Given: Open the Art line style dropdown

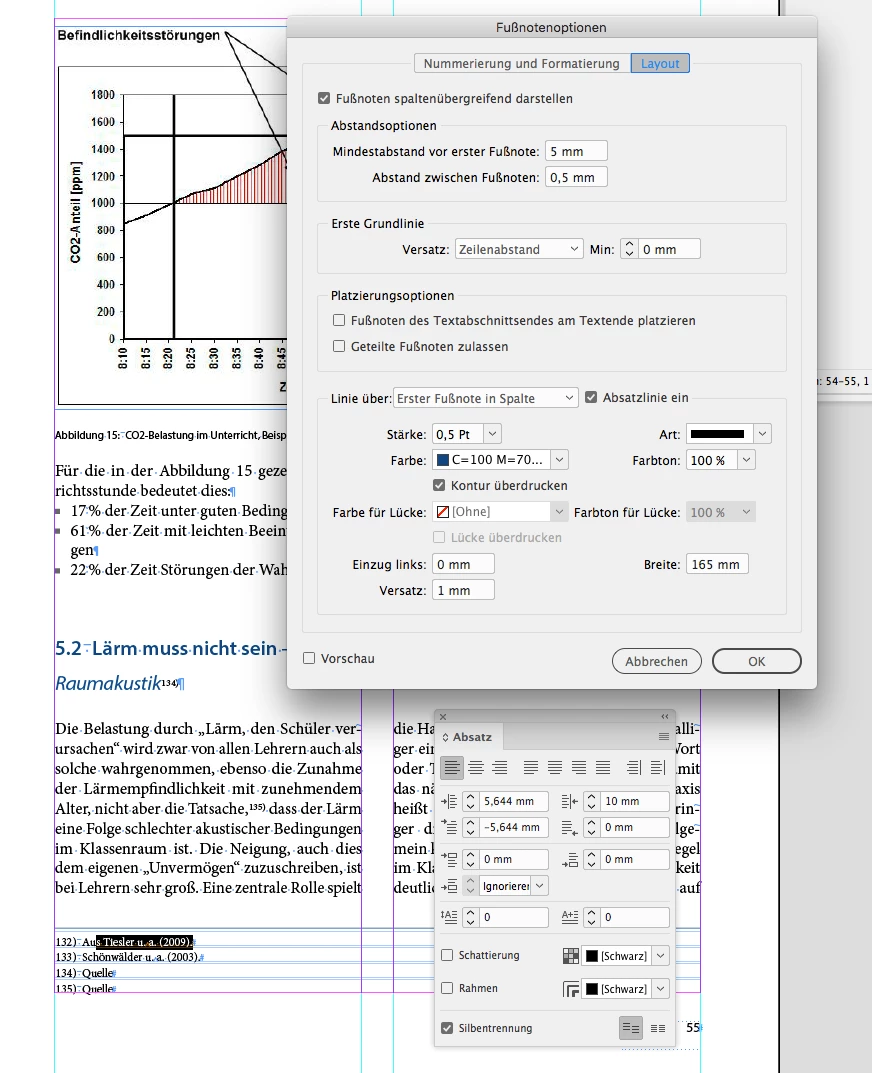Looking at the screenshot, I should 762,433.
